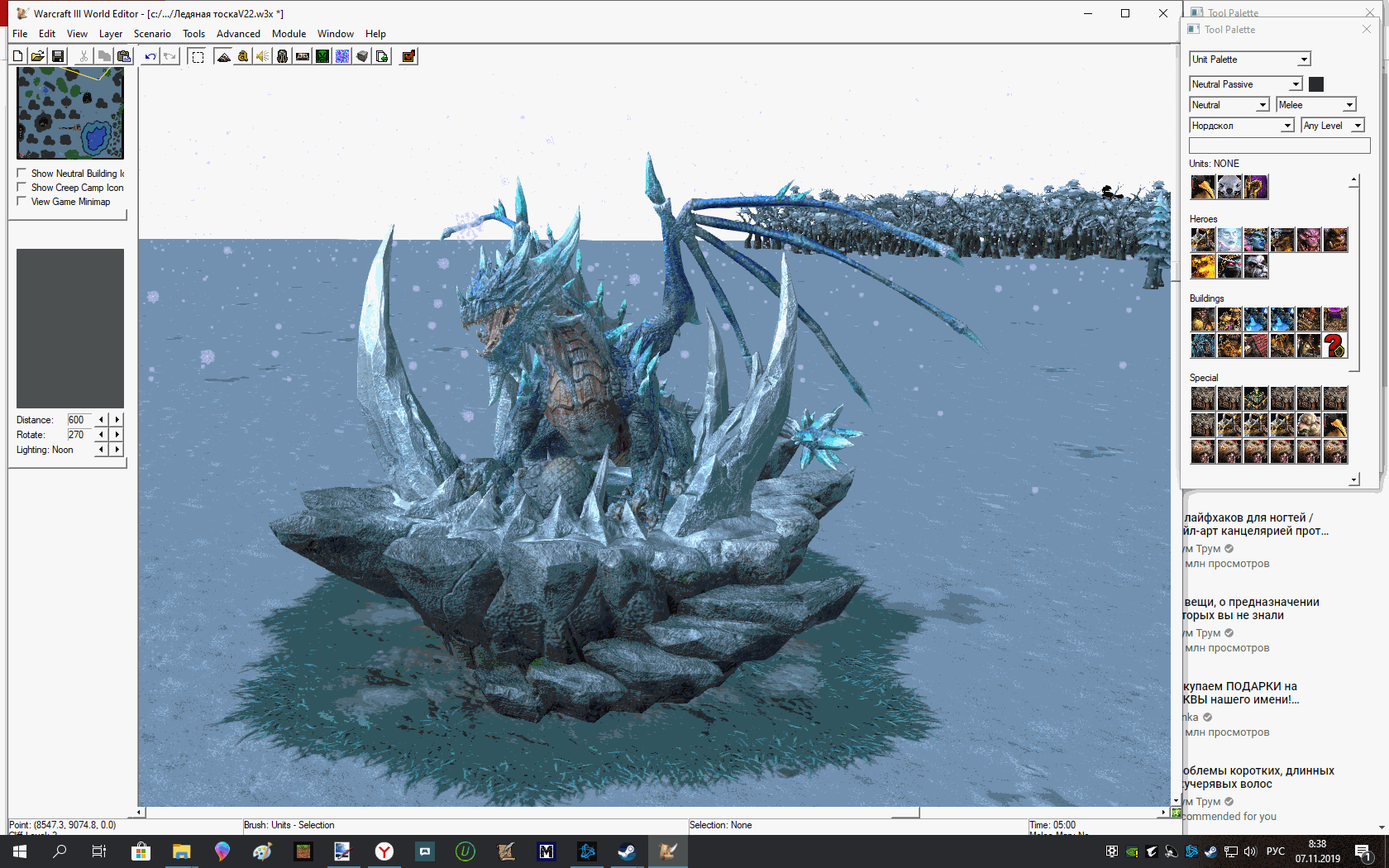Expand the Any Level dropdown

(1358, 126)
